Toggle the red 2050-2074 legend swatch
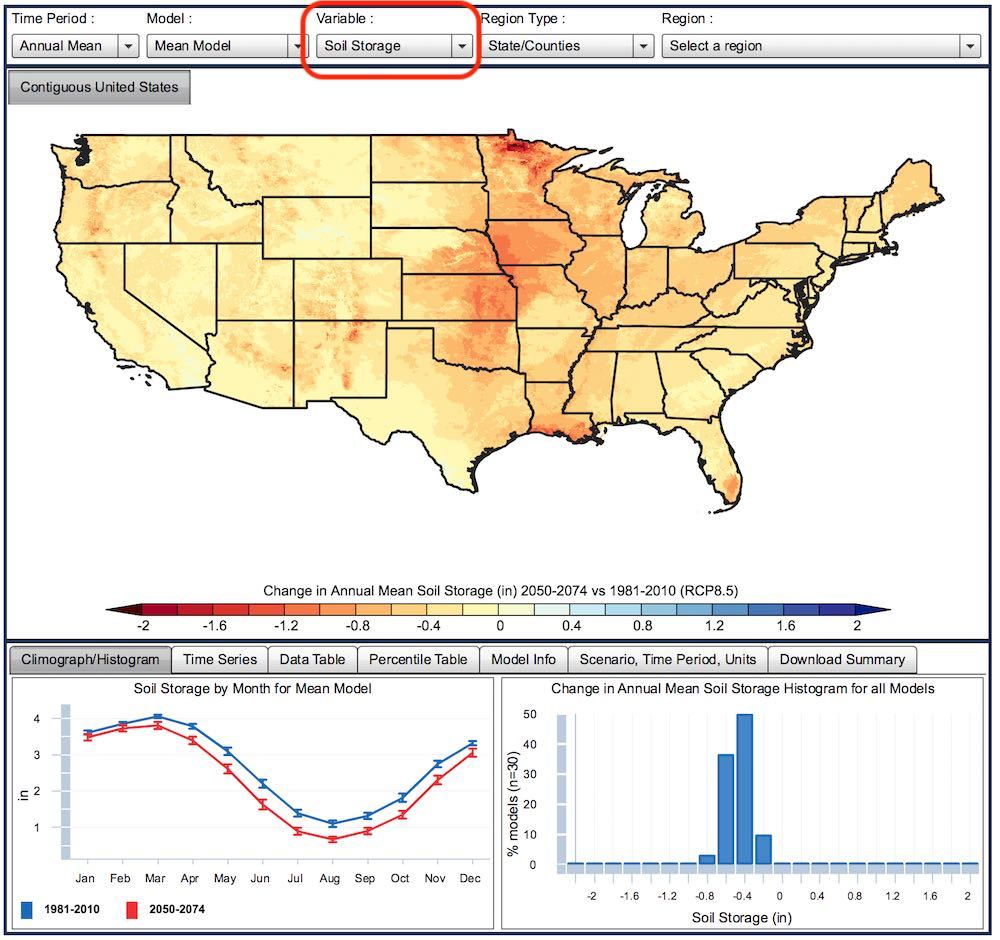The width and height of the screenshot is (1000, 940). pyautogui.click(x=132, y=909)
